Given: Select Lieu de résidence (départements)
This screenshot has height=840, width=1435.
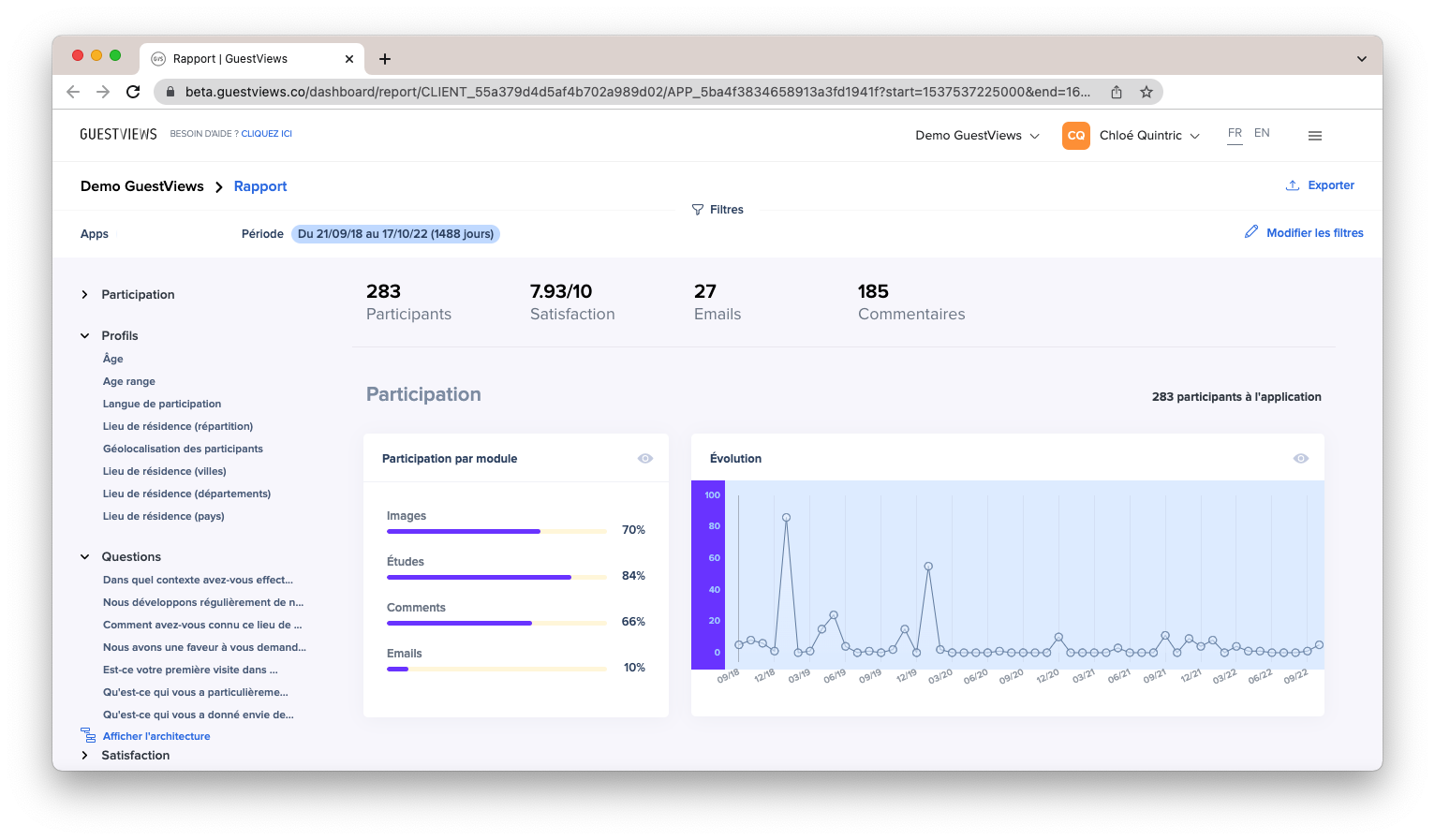Looking at the screenshot, I should coord(187,494).
